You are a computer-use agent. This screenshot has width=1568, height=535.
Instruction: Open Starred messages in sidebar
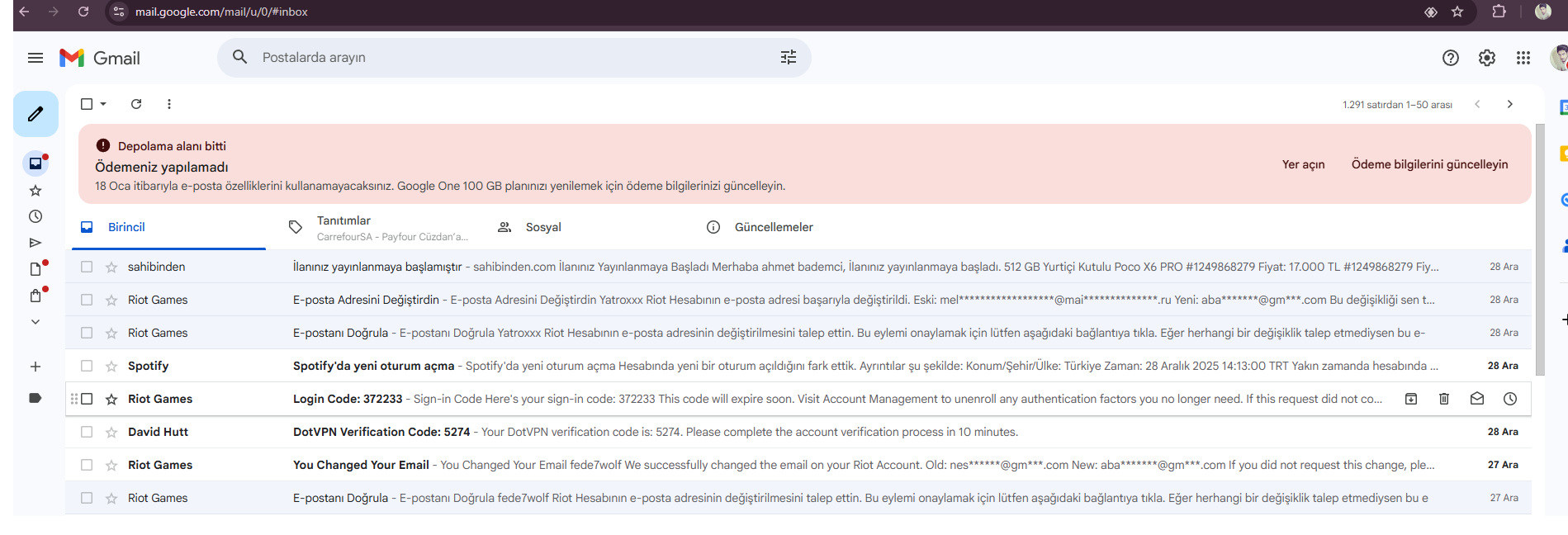[x=36, y=191]
